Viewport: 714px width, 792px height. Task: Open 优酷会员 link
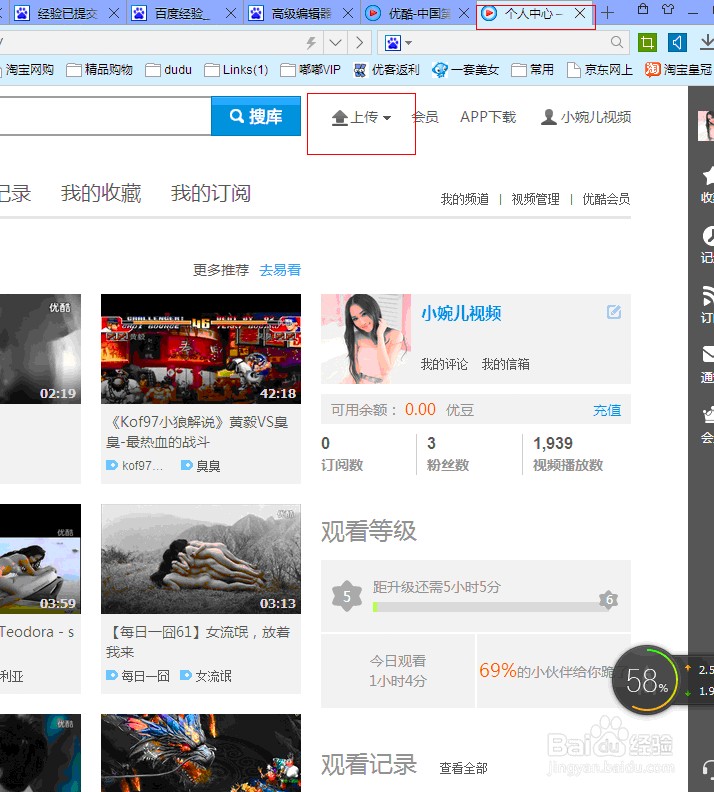606,200
